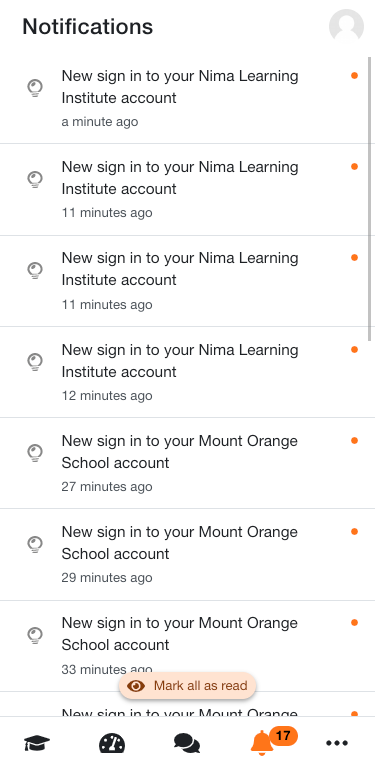Image resolution: width=375 pixels, height=770 pixels.
Task: Click the notifications list scrollbar
Action: tap(371, 199)
